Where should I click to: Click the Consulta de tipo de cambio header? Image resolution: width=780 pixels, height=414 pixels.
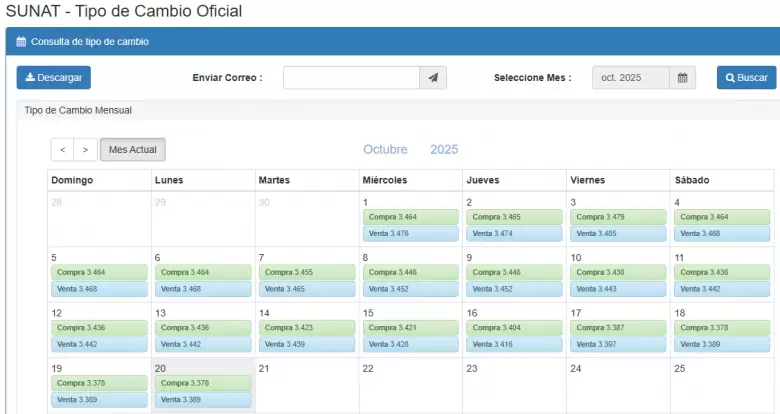point(90,42)
